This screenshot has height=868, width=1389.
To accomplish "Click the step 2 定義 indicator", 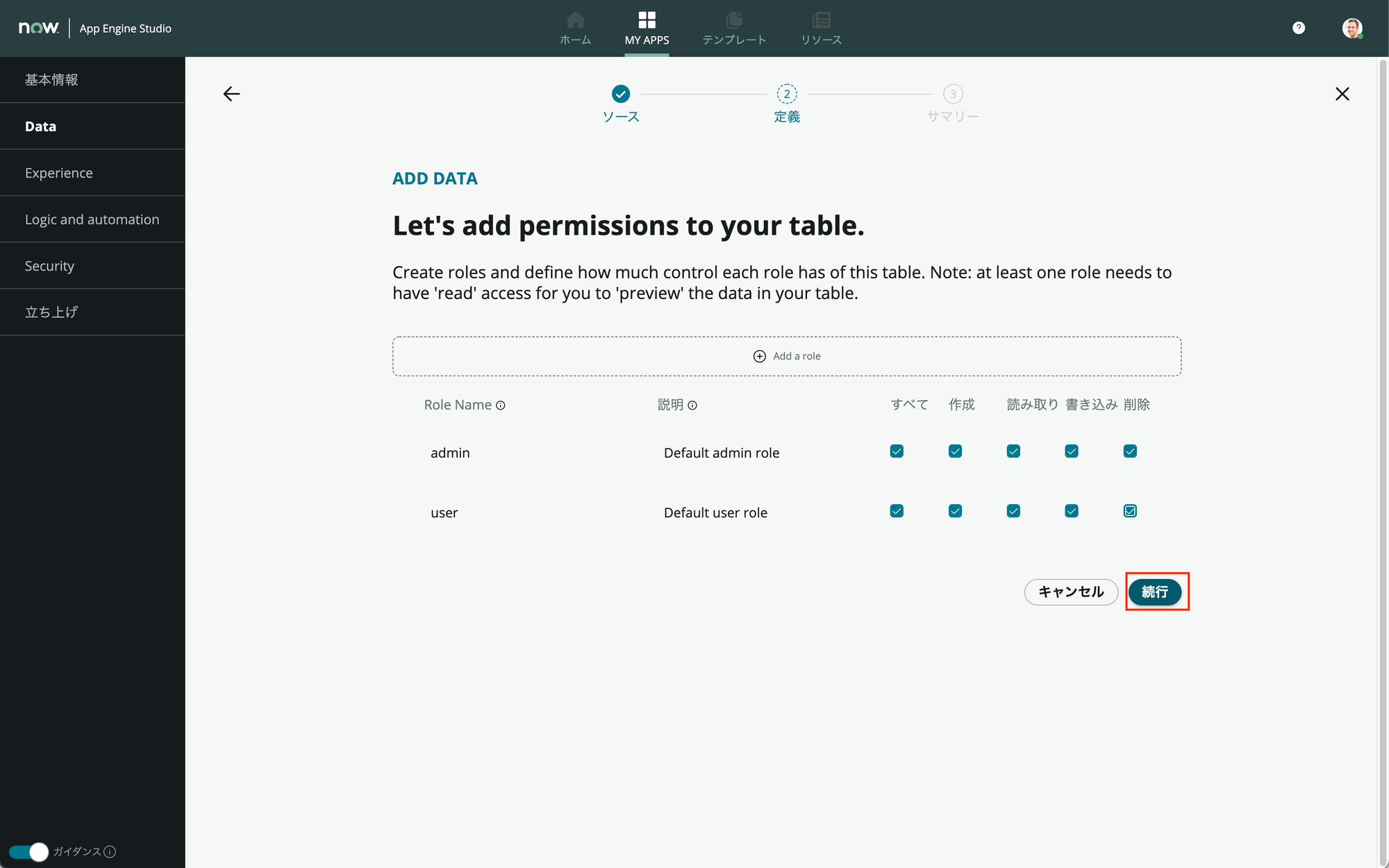I will 787,94.
